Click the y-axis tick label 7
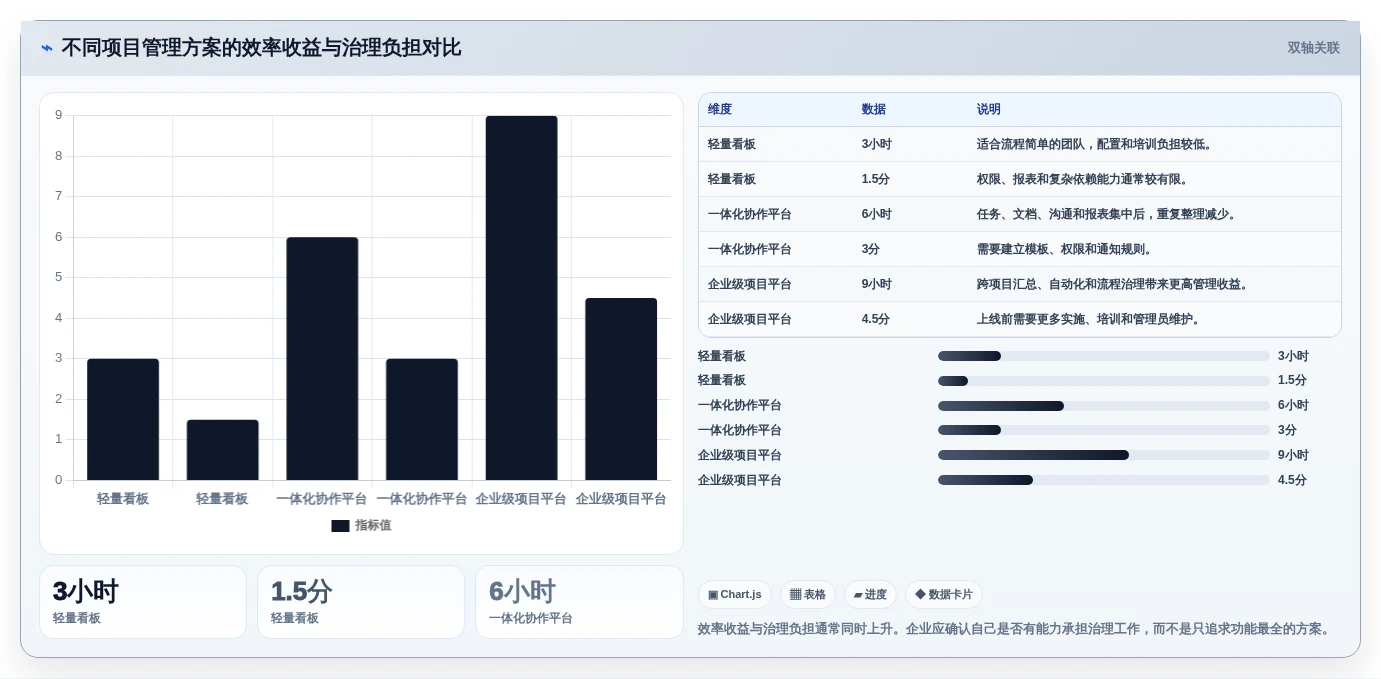The image size is (1381, 679). pyautogui.click(x=59, y=196)
